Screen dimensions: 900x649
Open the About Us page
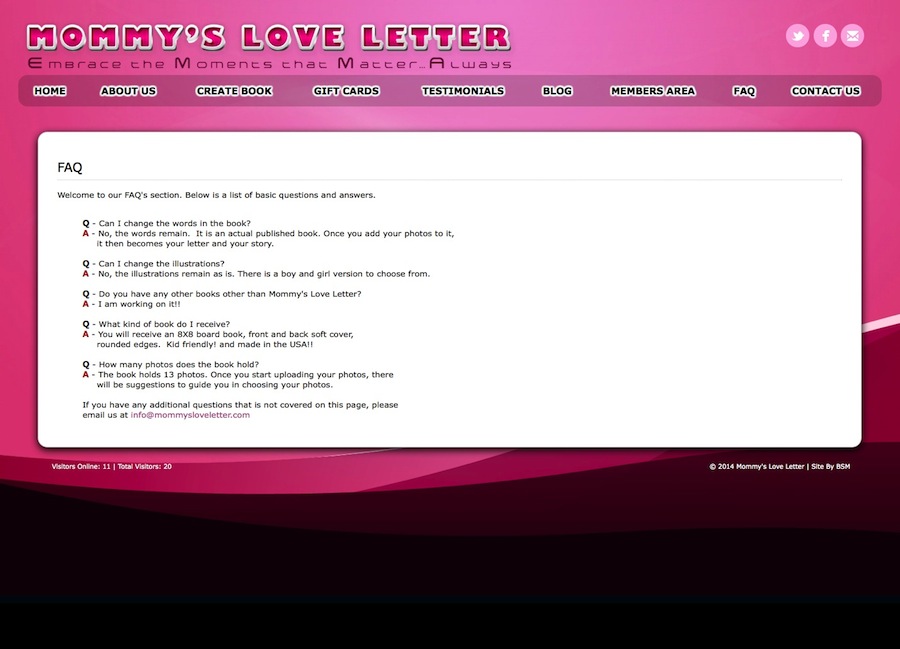tap(129, 91)
